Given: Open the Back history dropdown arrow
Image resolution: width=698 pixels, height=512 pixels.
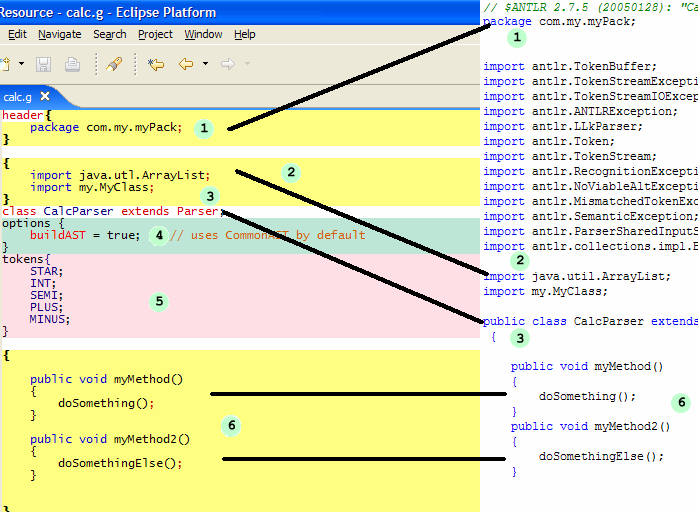Looking at the screenshot, I should click(x=205, y=64).
